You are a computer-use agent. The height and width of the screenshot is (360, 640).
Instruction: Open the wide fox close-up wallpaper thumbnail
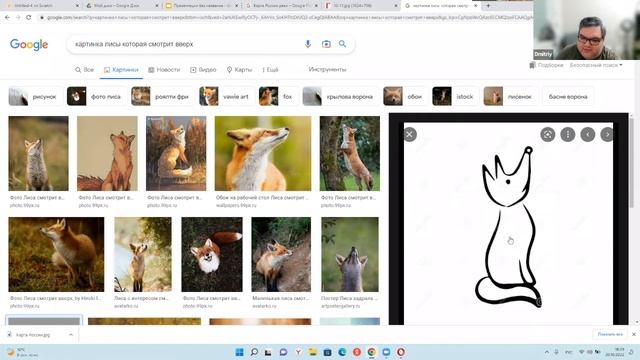tap(263, 153)
